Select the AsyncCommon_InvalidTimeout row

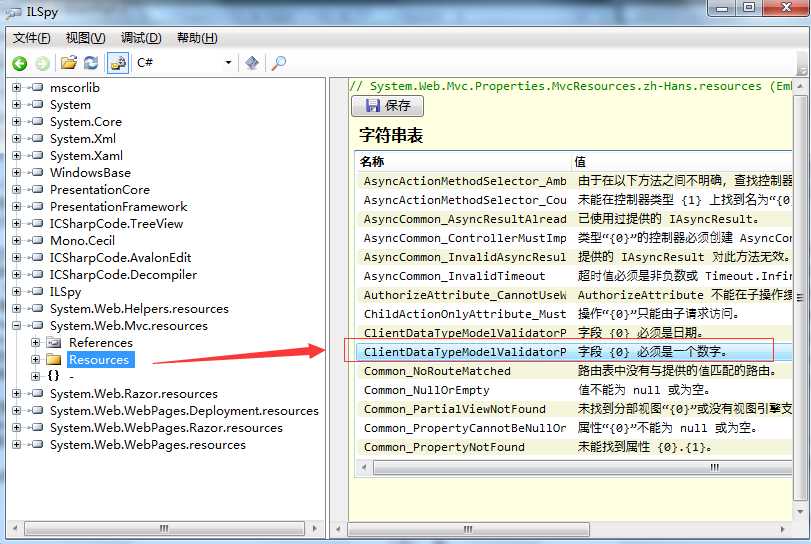click(x=574, y=276)
